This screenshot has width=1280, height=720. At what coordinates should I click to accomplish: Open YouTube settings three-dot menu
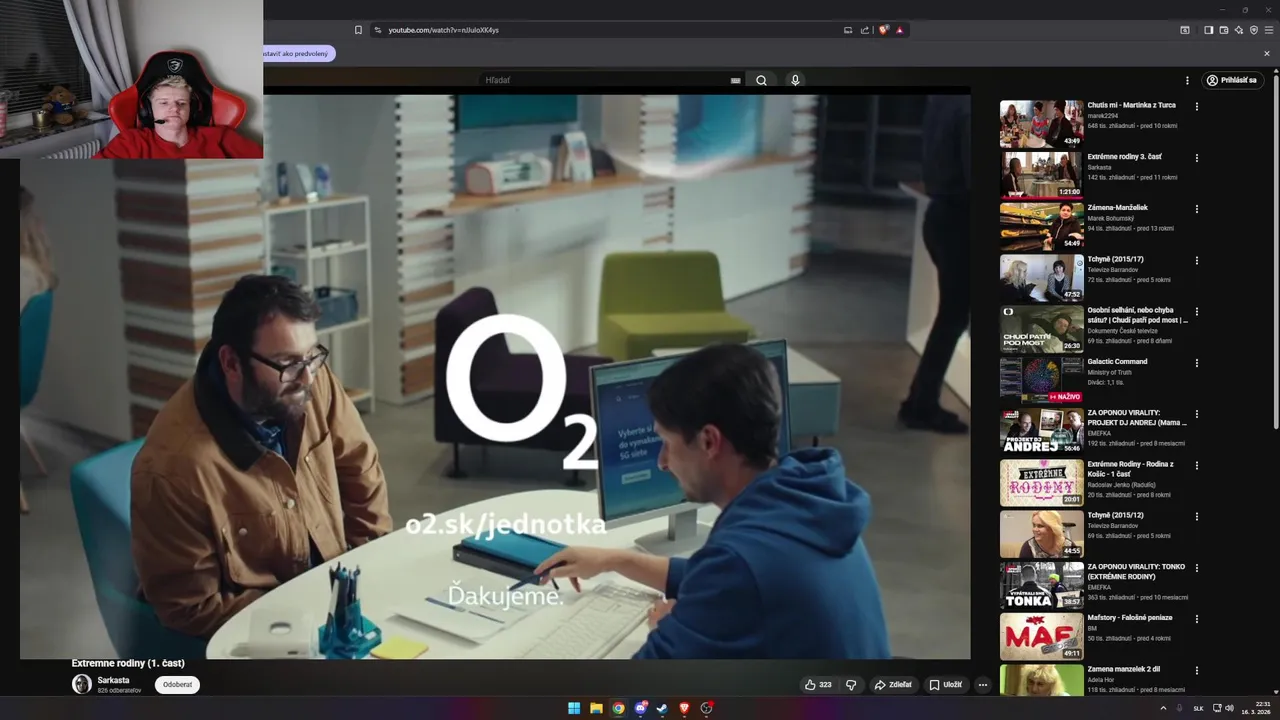point(1188,80)
